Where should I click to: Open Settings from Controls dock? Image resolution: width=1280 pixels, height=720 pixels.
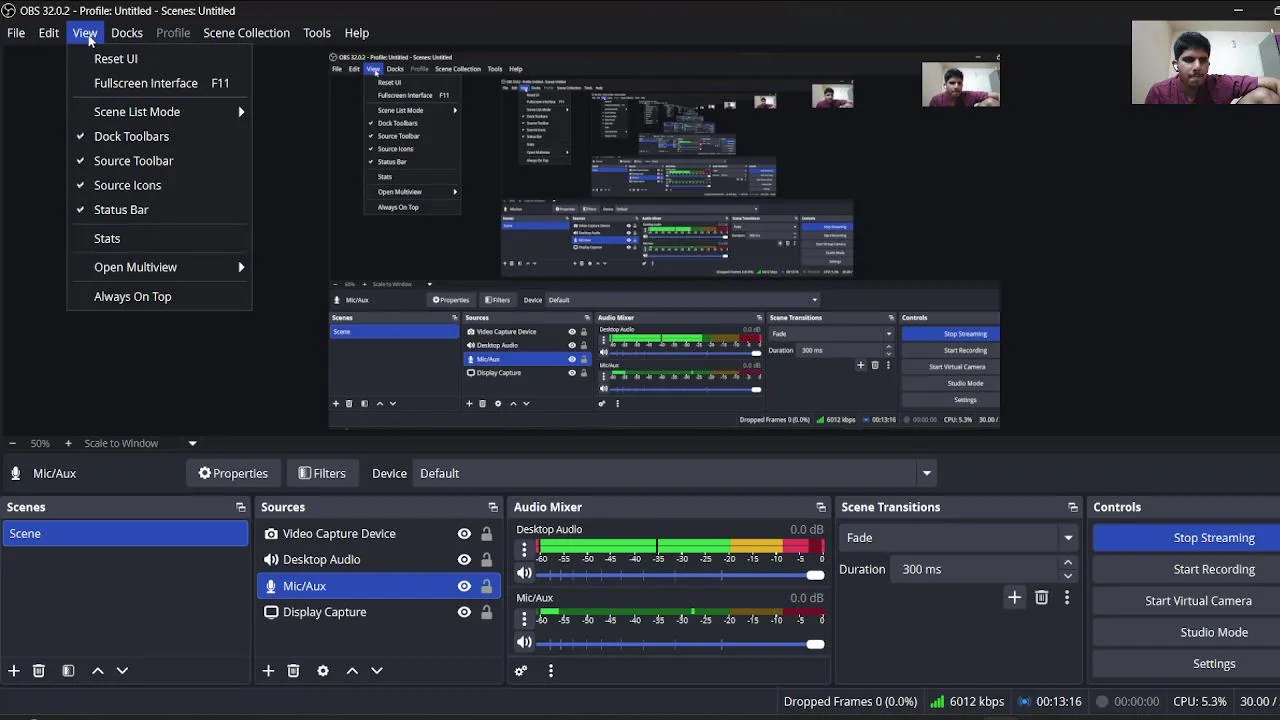pos(1186,664)
